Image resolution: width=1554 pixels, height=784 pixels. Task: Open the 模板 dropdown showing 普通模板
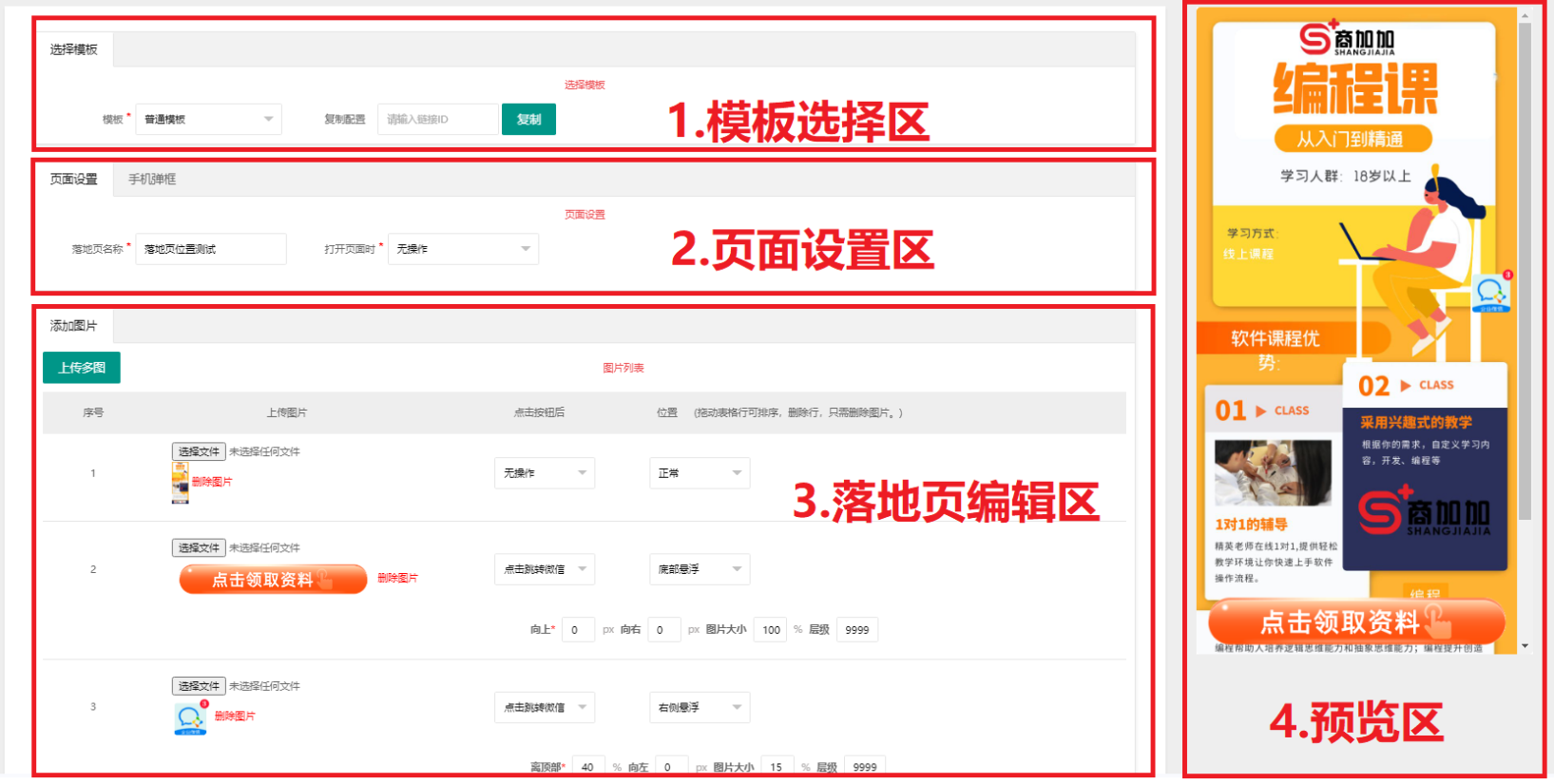click(209, 119)
